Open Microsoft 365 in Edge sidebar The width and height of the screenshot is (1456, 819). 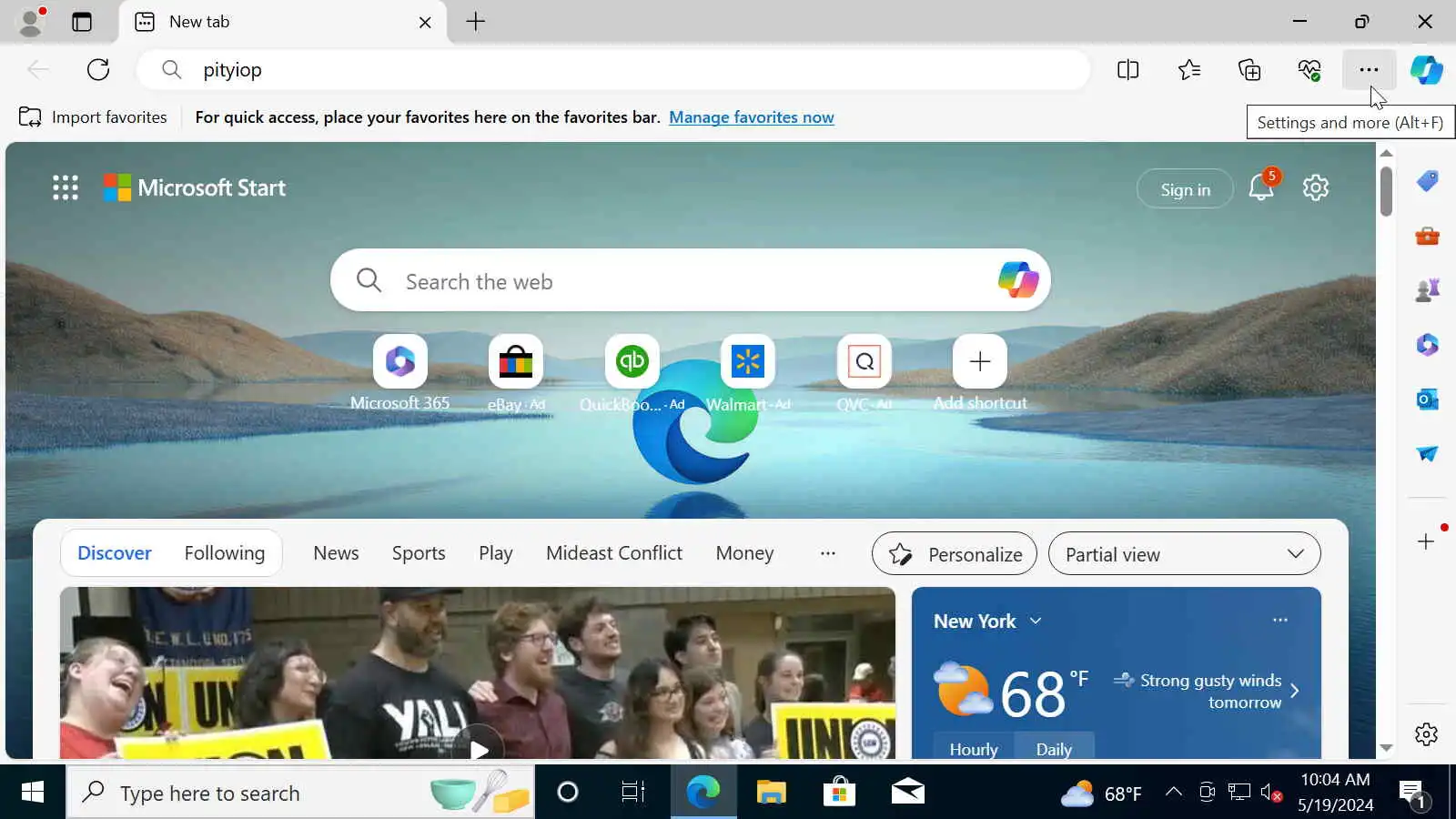(x=1427, y=345)
